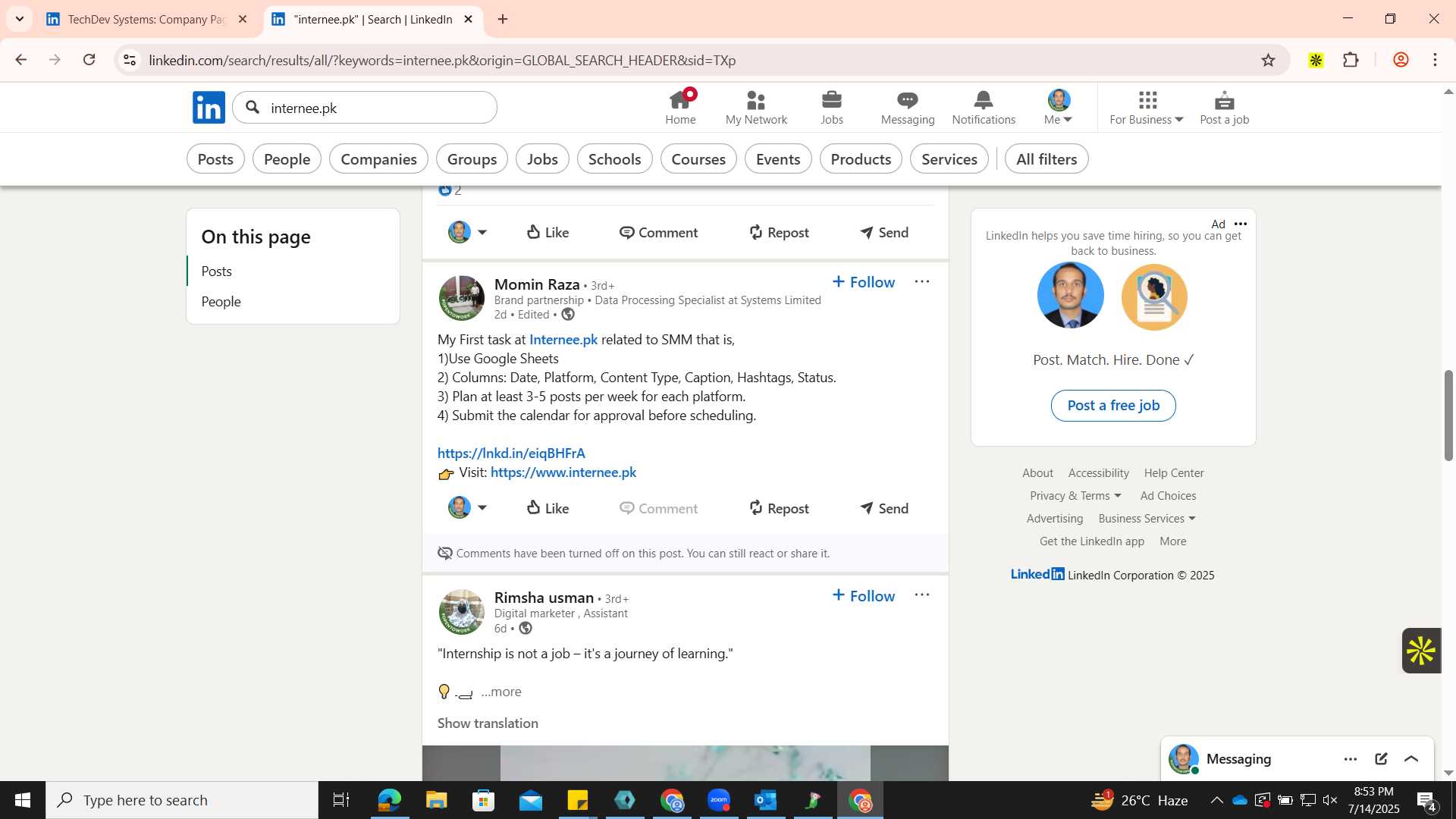Show hidden system tray icons
Screen dimensions: 1456x819
click(1216, 800)
